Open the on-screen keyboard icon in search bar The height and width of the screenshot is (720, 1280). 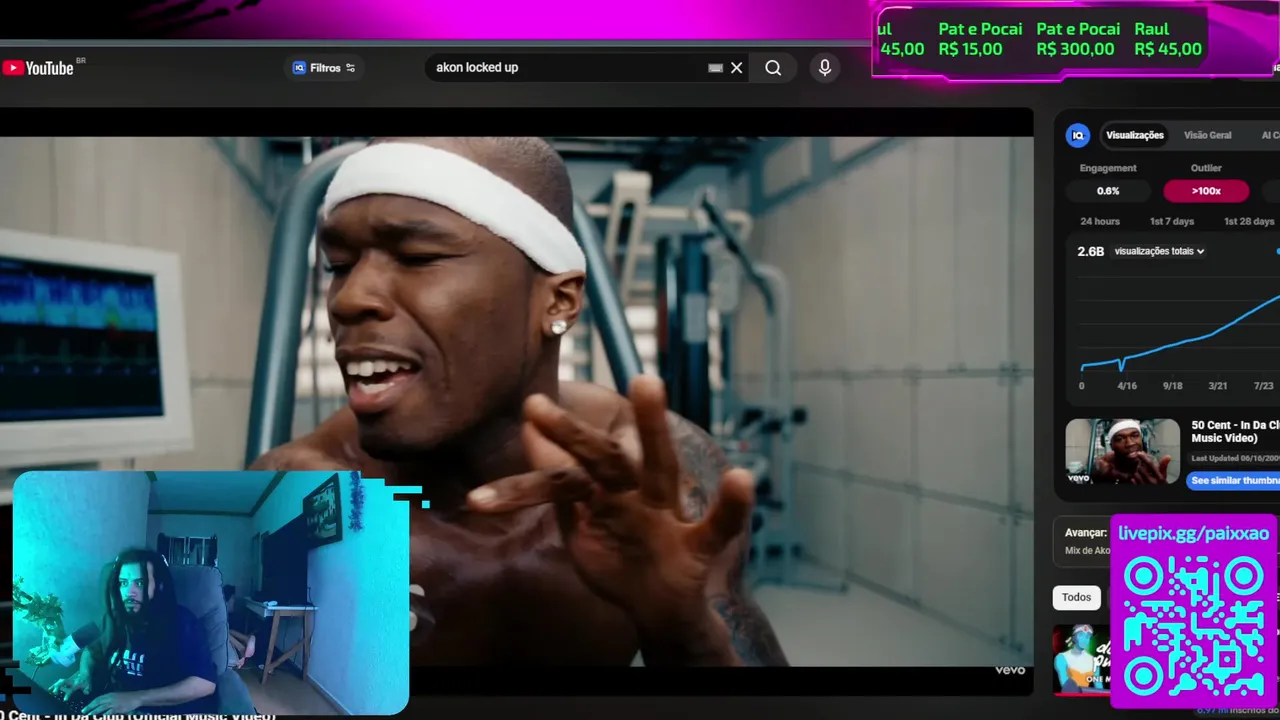click(715, 68)
